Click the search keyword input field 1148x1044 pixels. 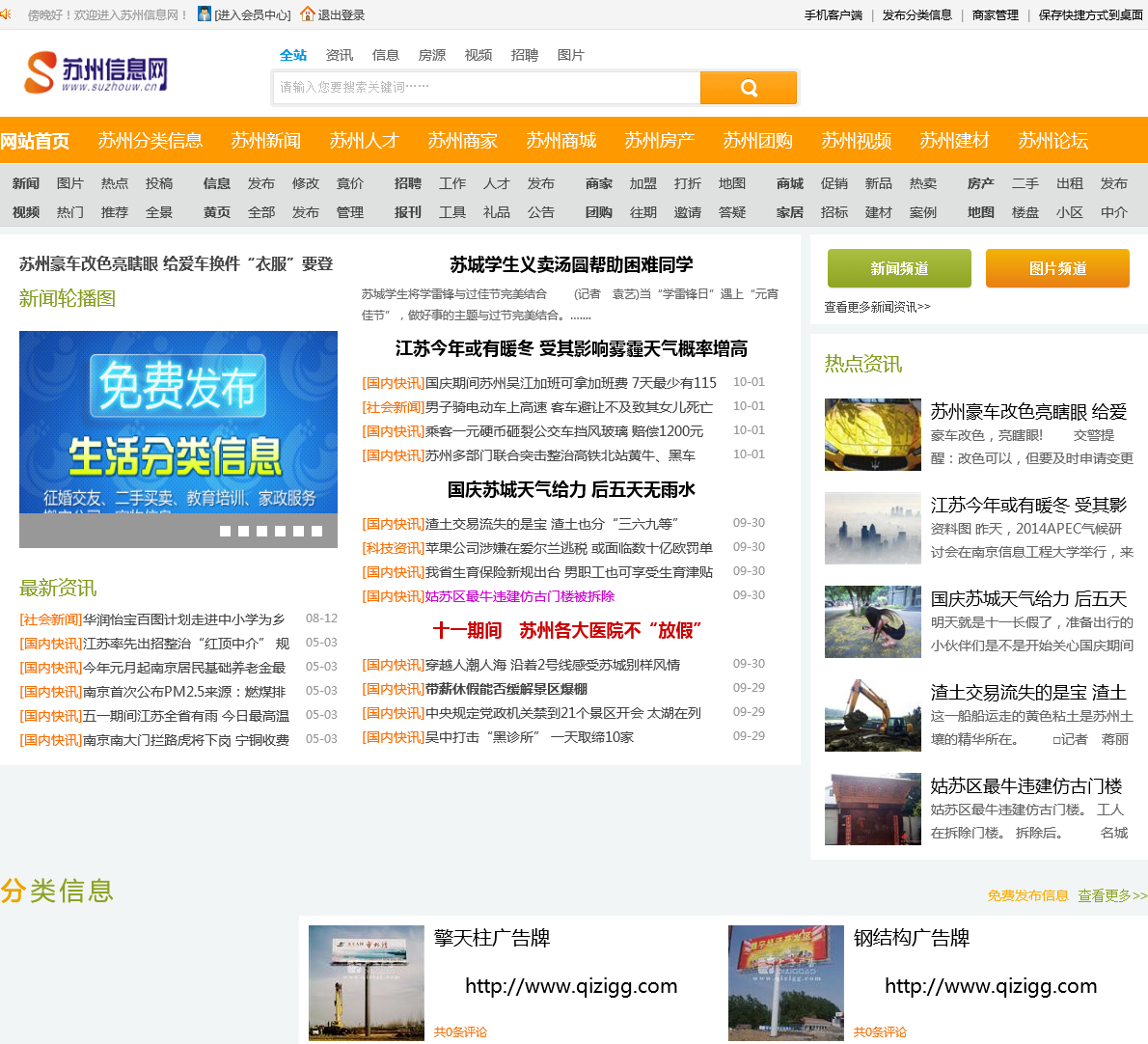coord(486,88)
